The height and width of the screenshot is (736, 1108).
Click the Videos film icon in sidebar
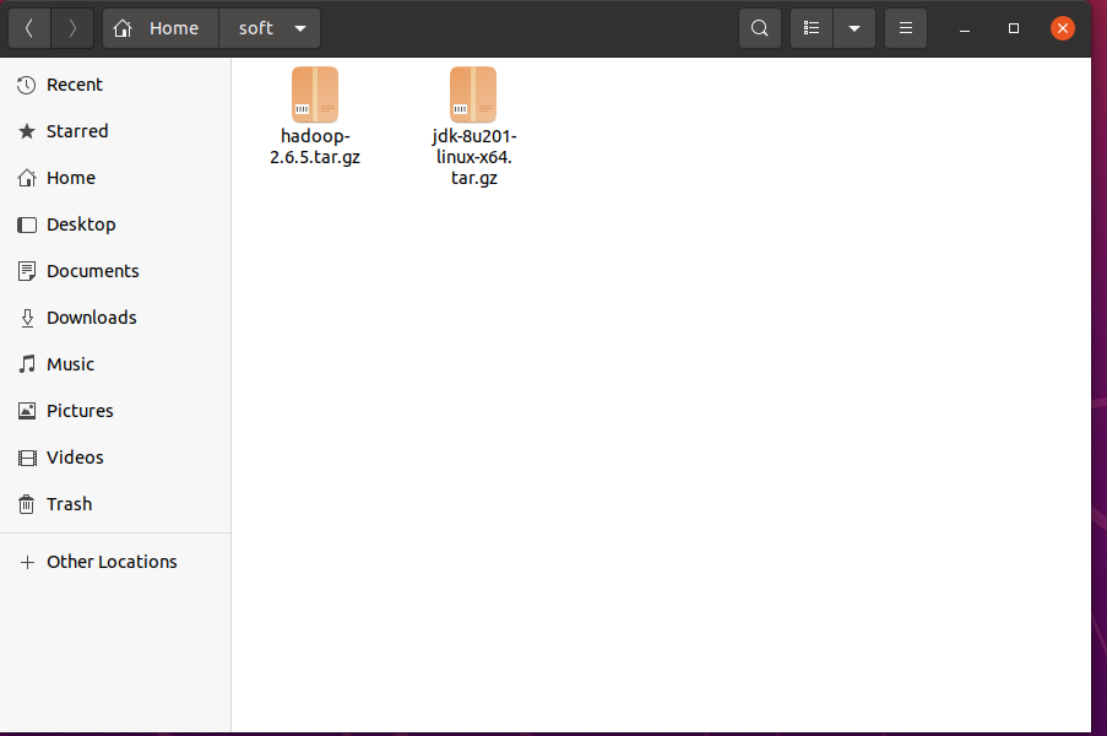click(27, 458)
